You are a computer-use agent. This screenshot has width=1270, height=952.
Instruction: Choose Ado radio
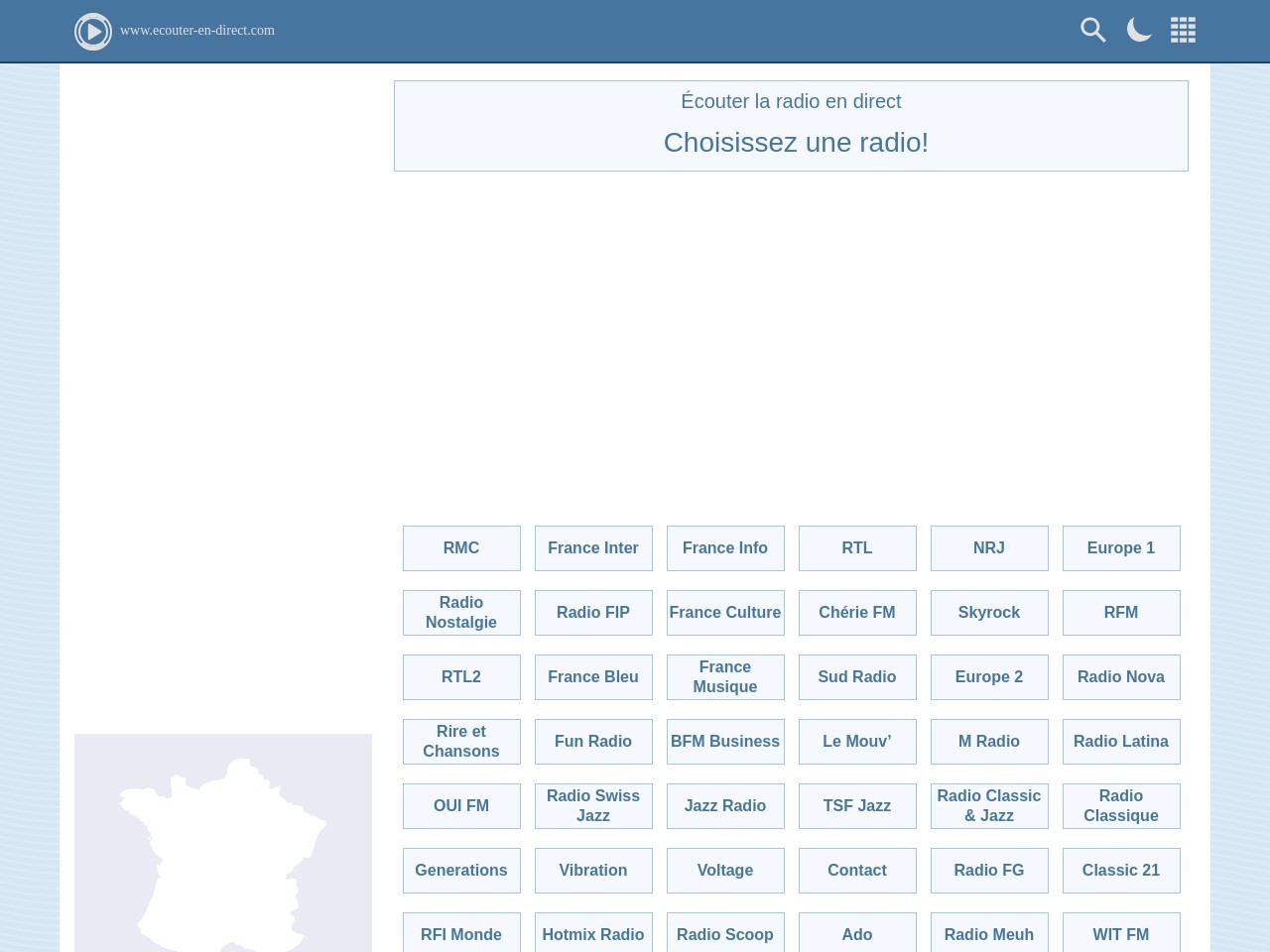[857, 933]
